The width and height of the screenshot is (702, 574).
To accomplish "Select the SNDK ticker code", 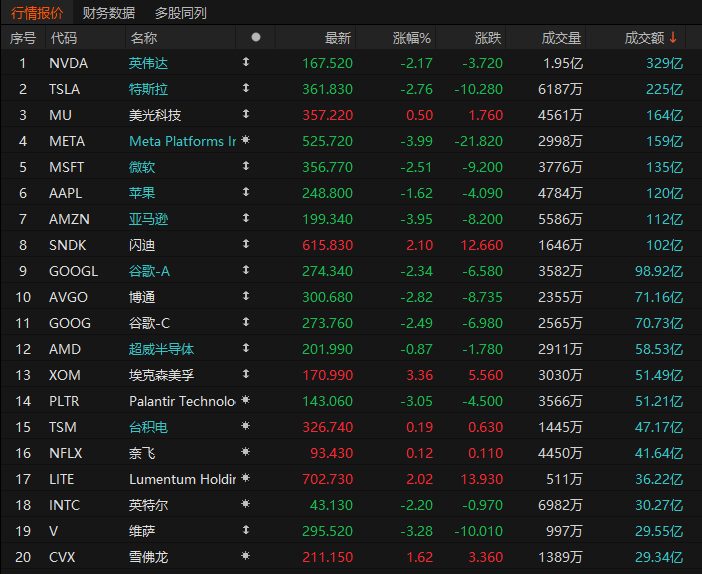I will pyautogui.click(x=68, y=245).
